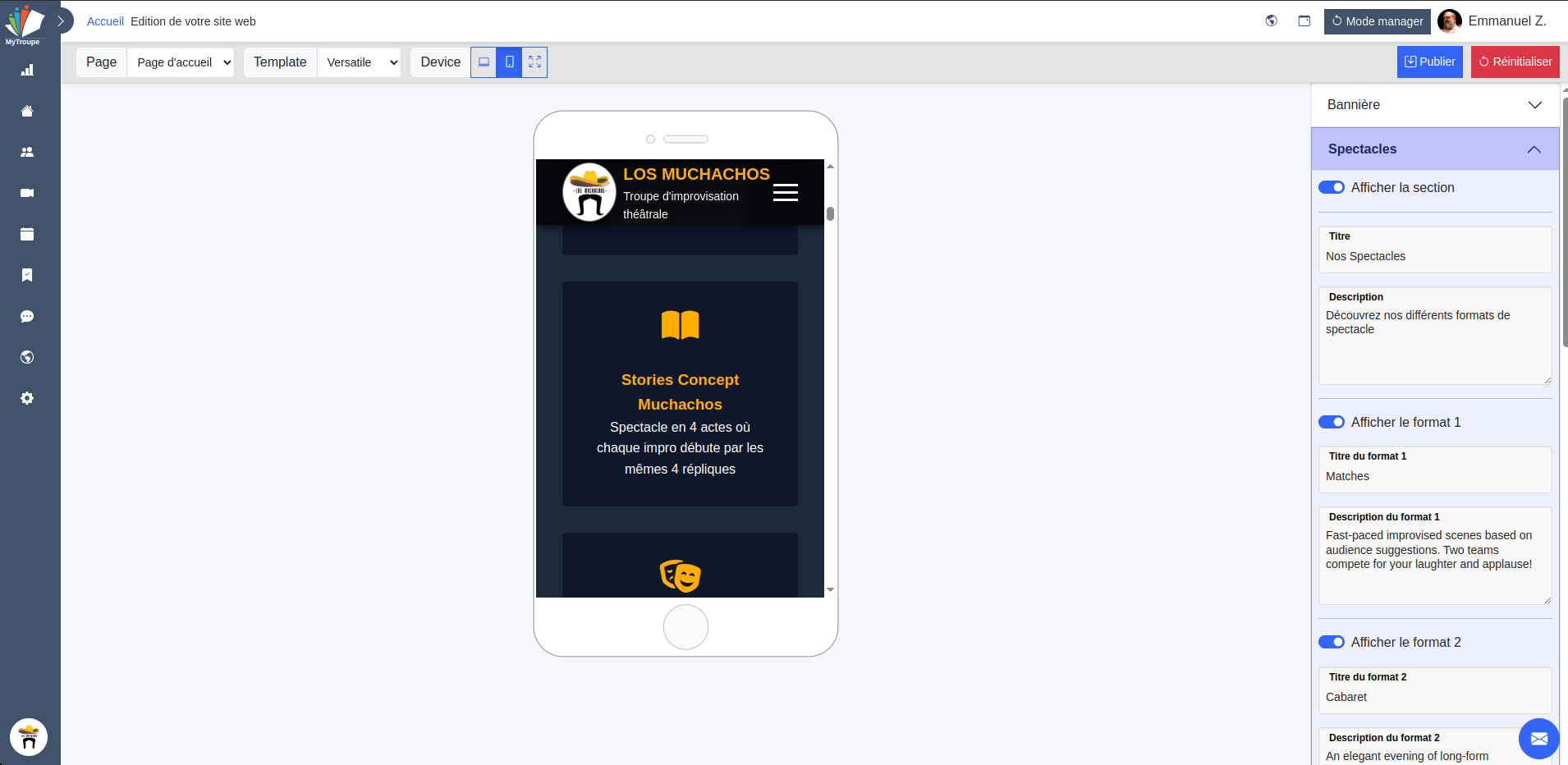Open the 'Page d'accueil' page selector
Image resolution: width=1568 pixels, height=765 pixels.
181,62
